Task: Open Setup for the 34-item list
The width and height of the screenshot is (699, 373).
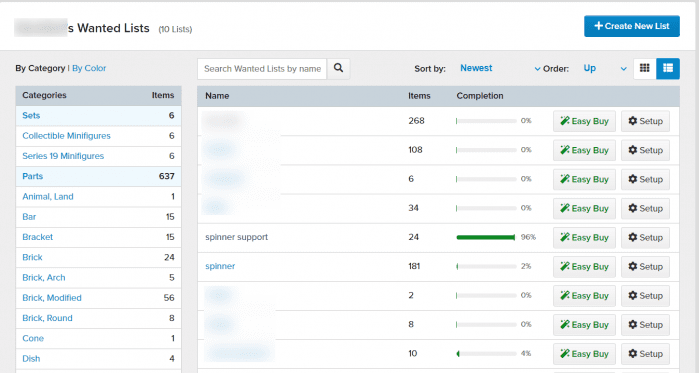Action: (x=646, y=209)
